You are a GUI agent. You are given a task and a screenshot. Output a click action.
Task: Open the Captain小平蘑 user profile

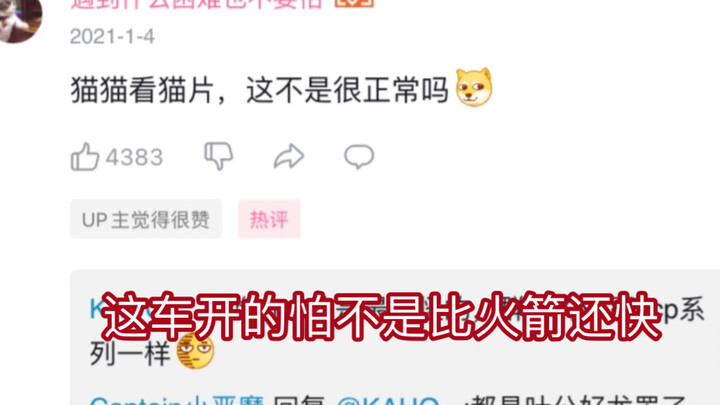point(177,400)
